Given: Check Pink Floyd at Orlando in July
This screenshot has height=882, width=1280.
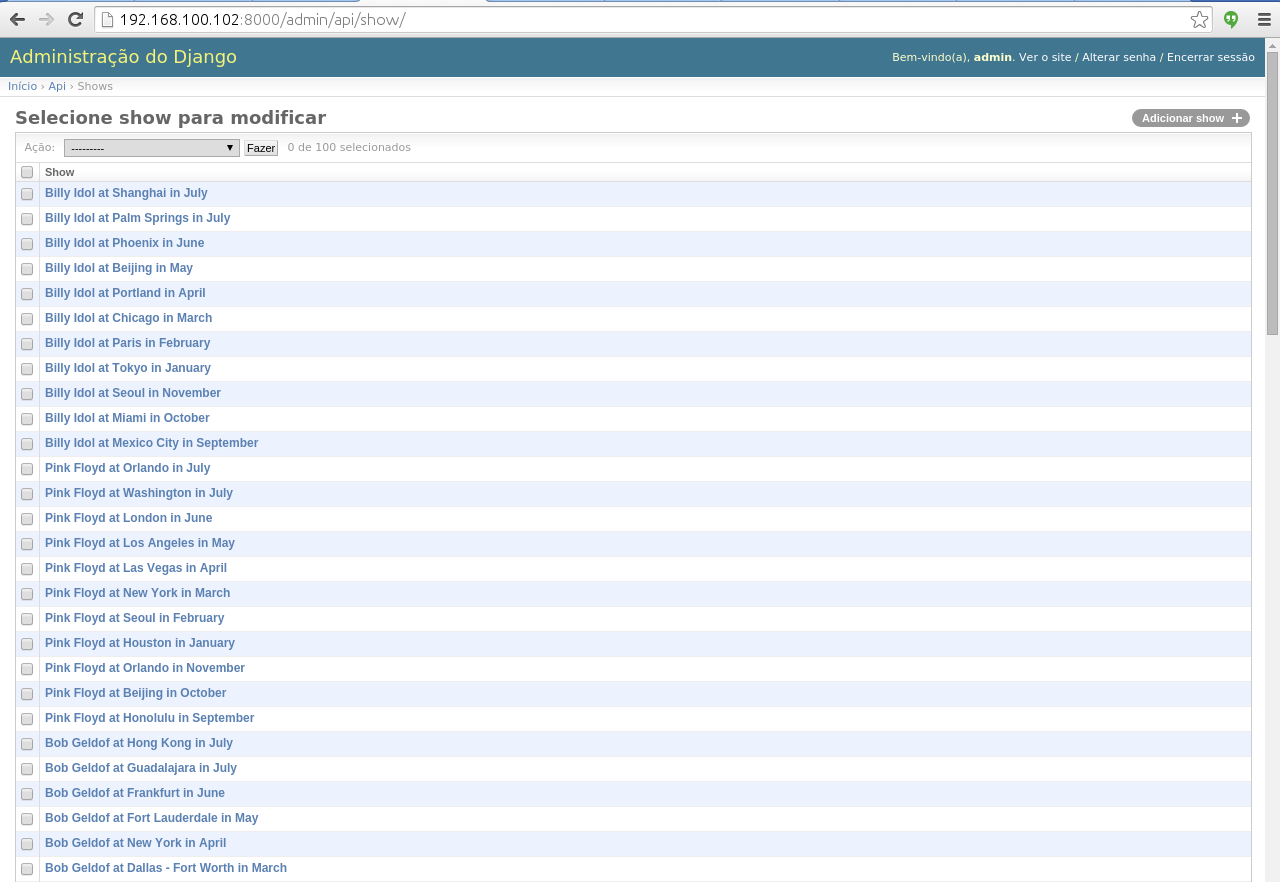Looking at the screenshot, I should coord(27,469).
